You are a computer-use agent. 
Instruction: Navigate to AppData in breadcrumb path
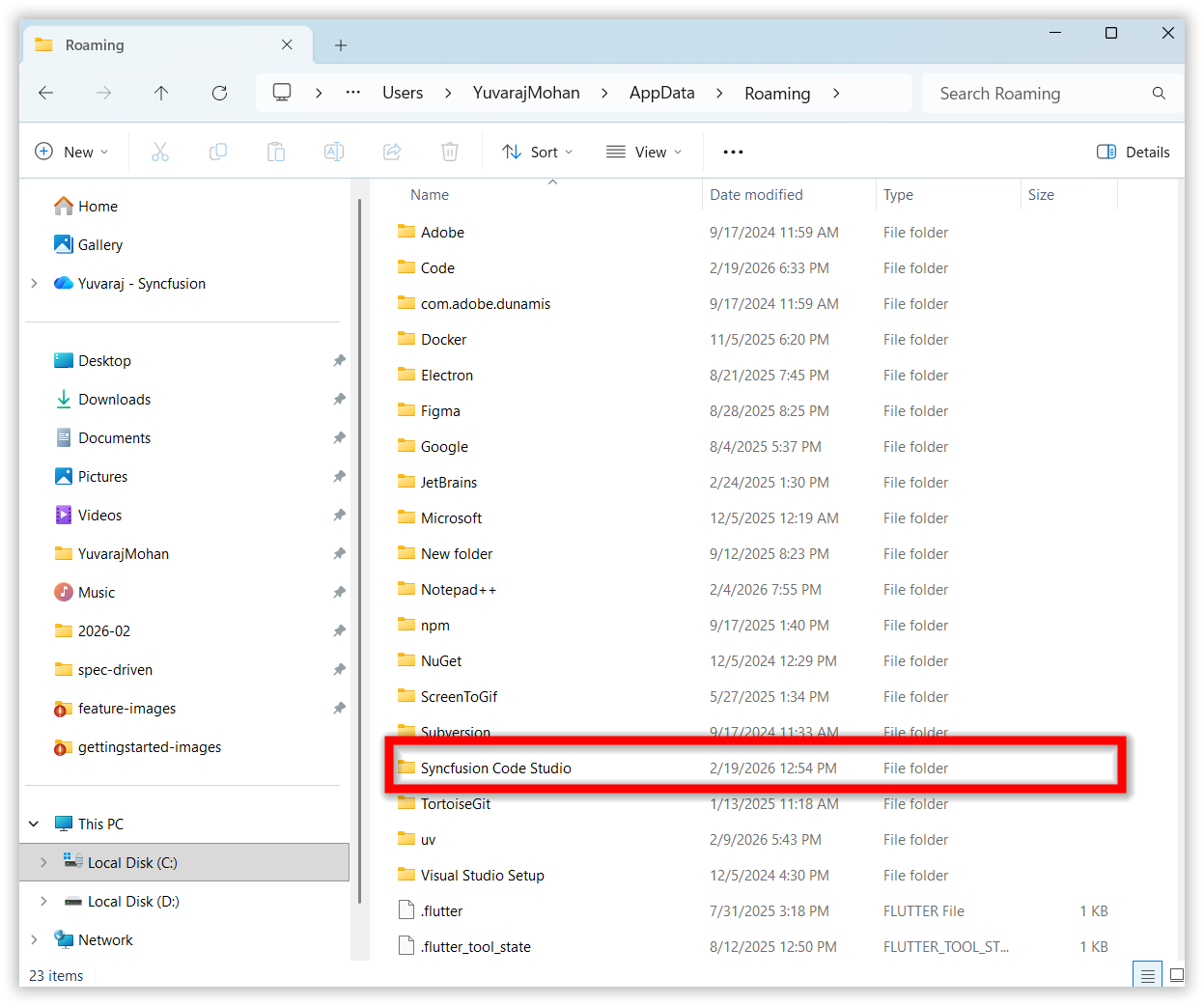coord(661,93)
